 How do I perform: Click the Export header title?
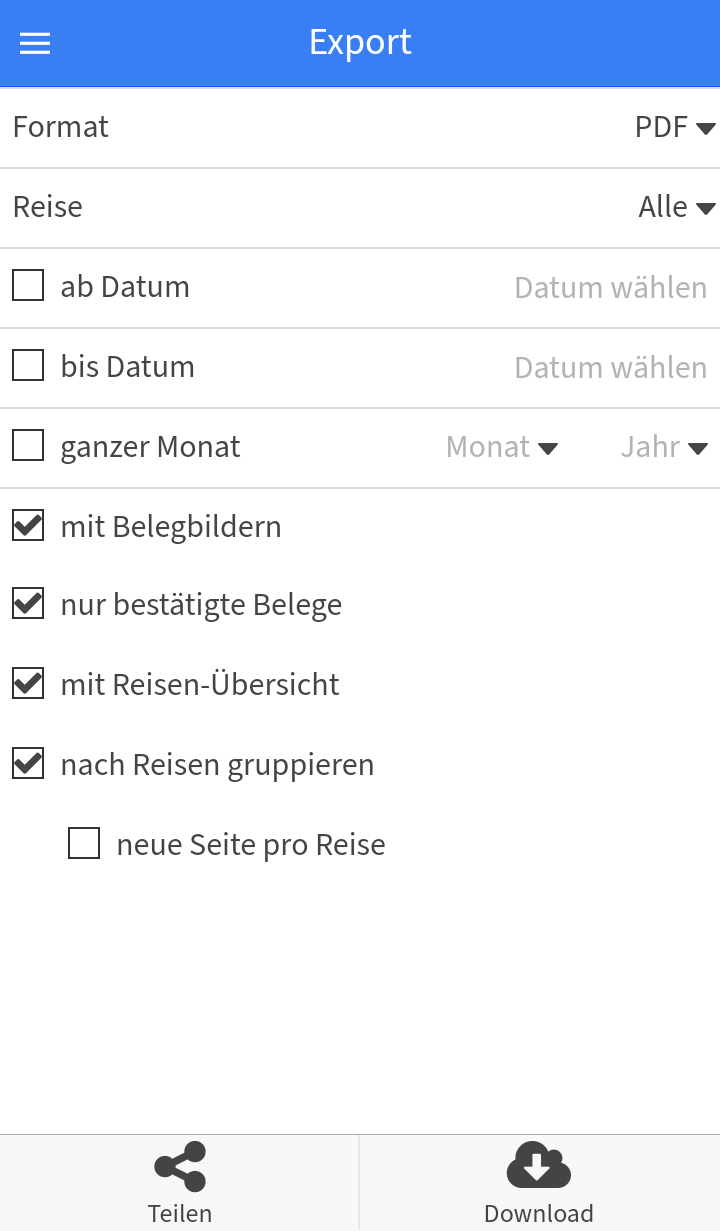click(x=360, y=43)
